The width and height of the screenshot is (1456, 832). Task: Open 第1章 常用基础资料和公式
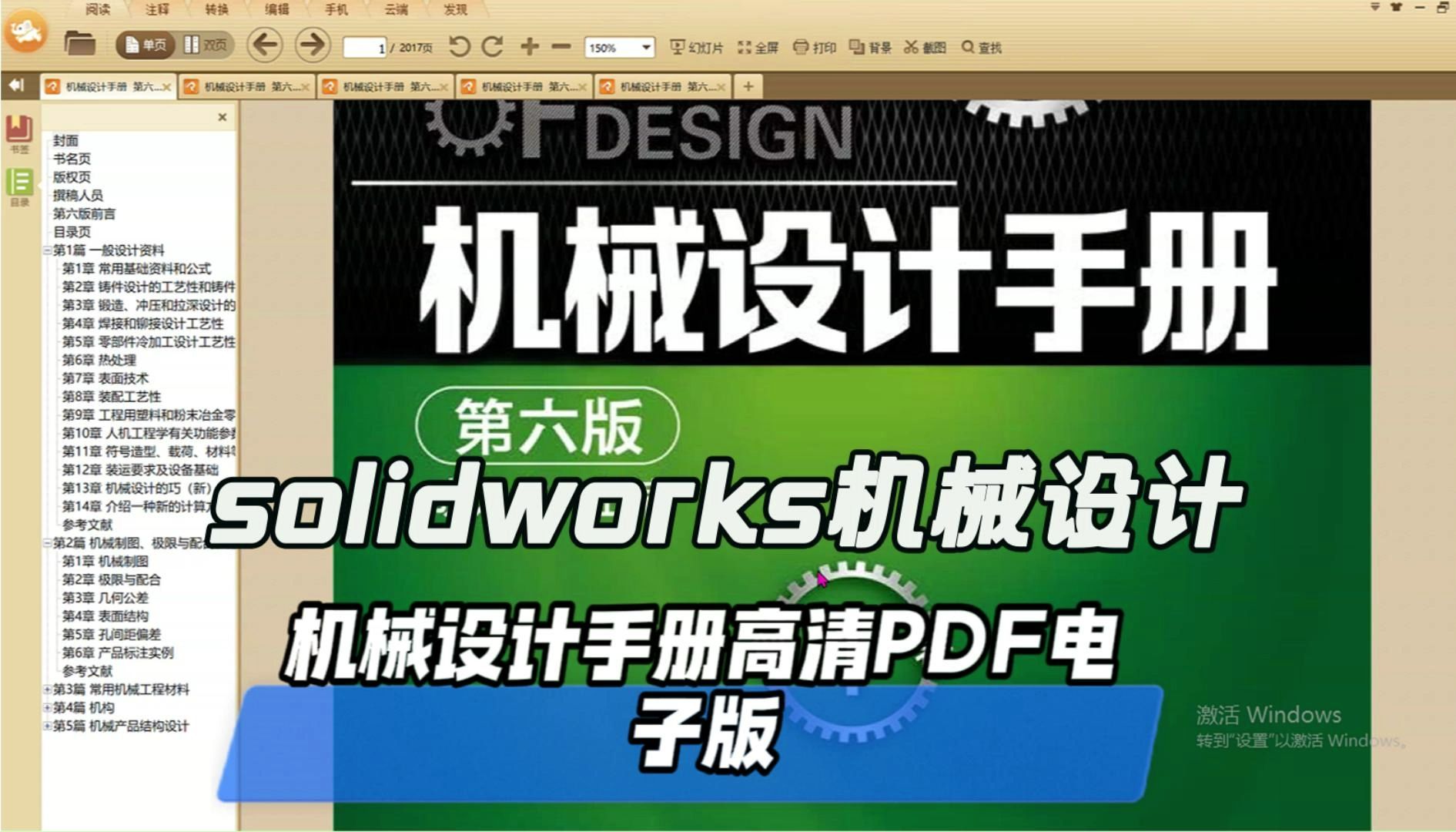136,269
